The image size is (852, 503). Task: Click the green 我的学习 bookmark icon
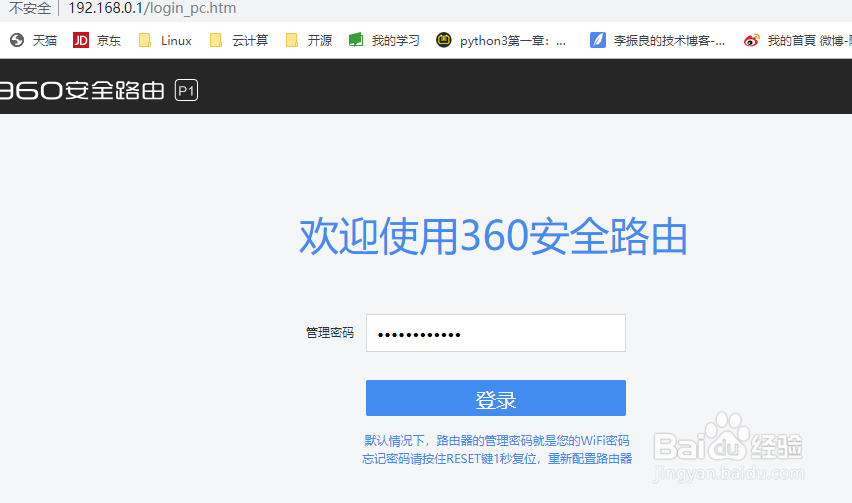coord(356,40)
